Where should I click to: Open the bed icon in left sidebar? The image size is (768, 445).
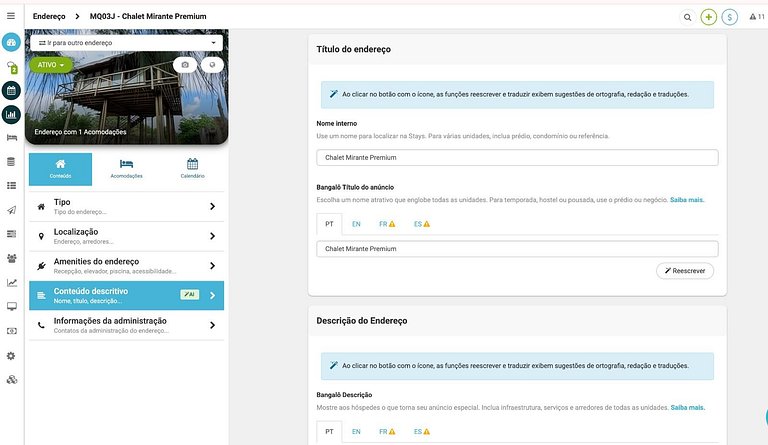coord(12,138)
